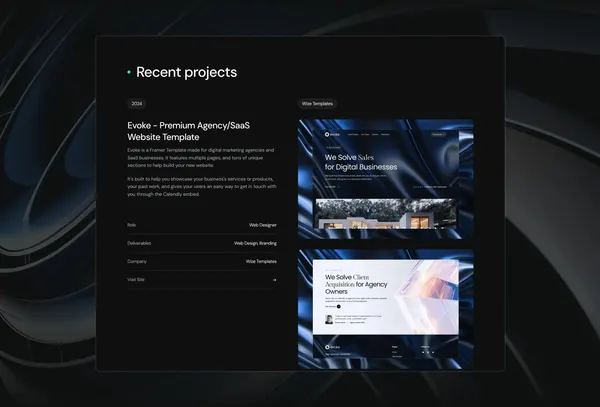Open the Visit Site link

point(202,280)
